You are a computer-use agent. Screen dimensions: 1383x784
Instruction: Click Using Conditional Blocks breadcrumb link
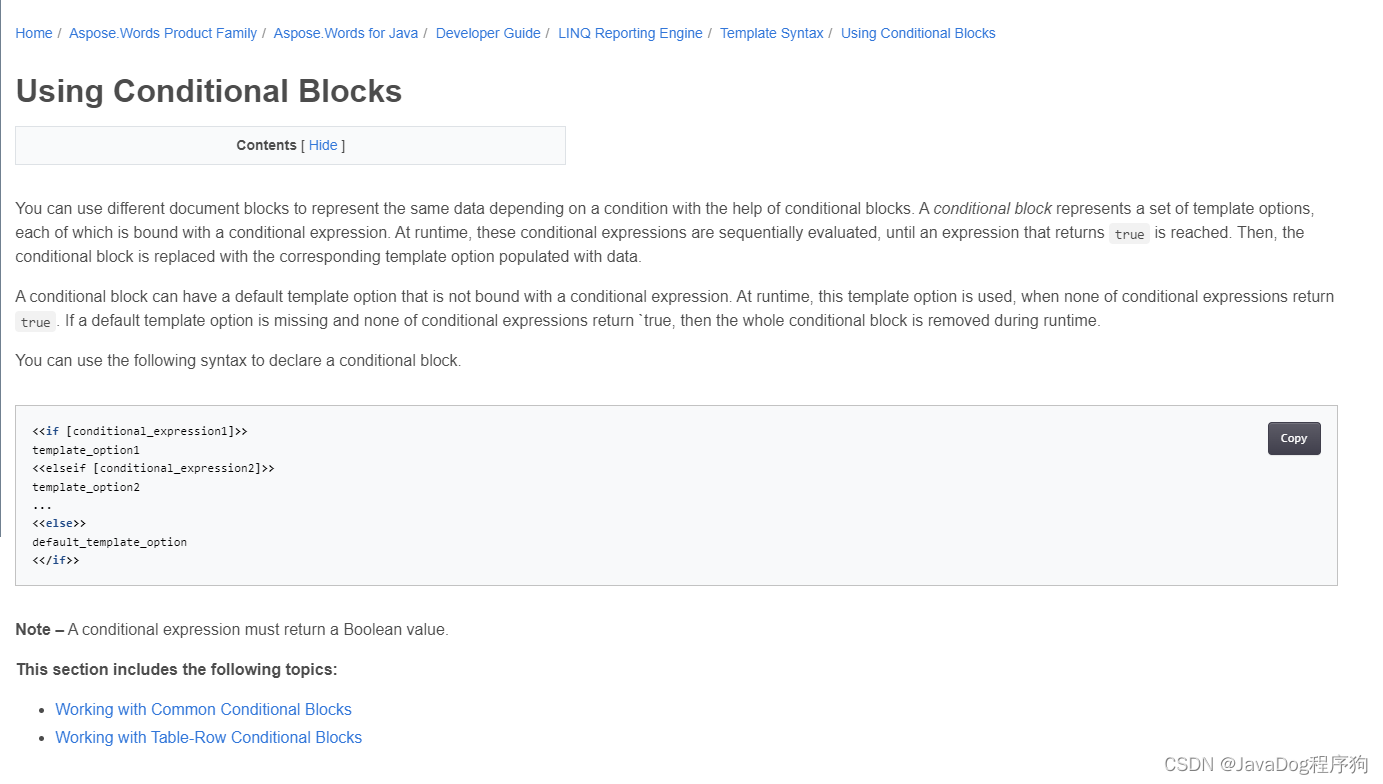click(918, 33)
